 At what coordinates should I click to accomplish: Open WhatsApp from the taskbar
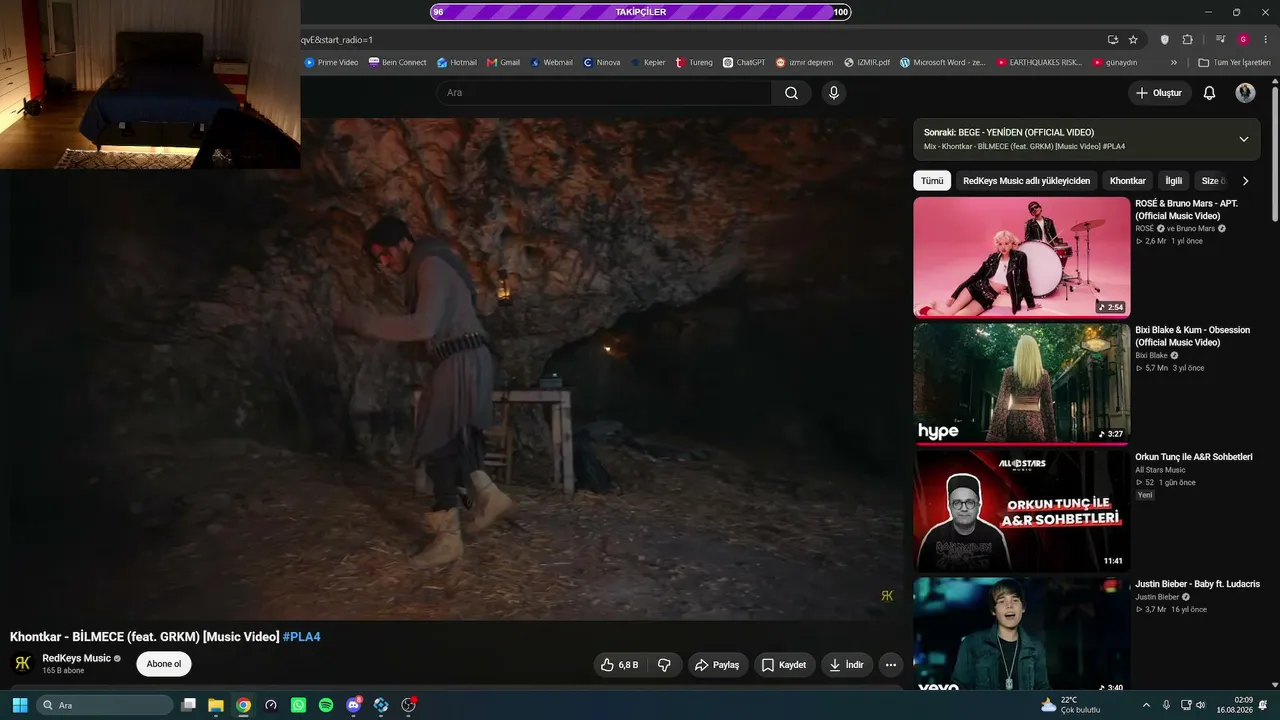tap(298, 705)
